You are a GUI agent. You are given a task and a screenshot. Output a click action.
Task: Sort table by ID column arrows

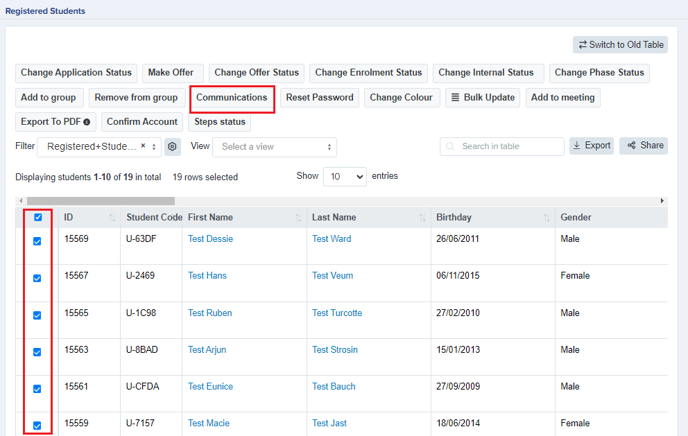pos(112,218)
